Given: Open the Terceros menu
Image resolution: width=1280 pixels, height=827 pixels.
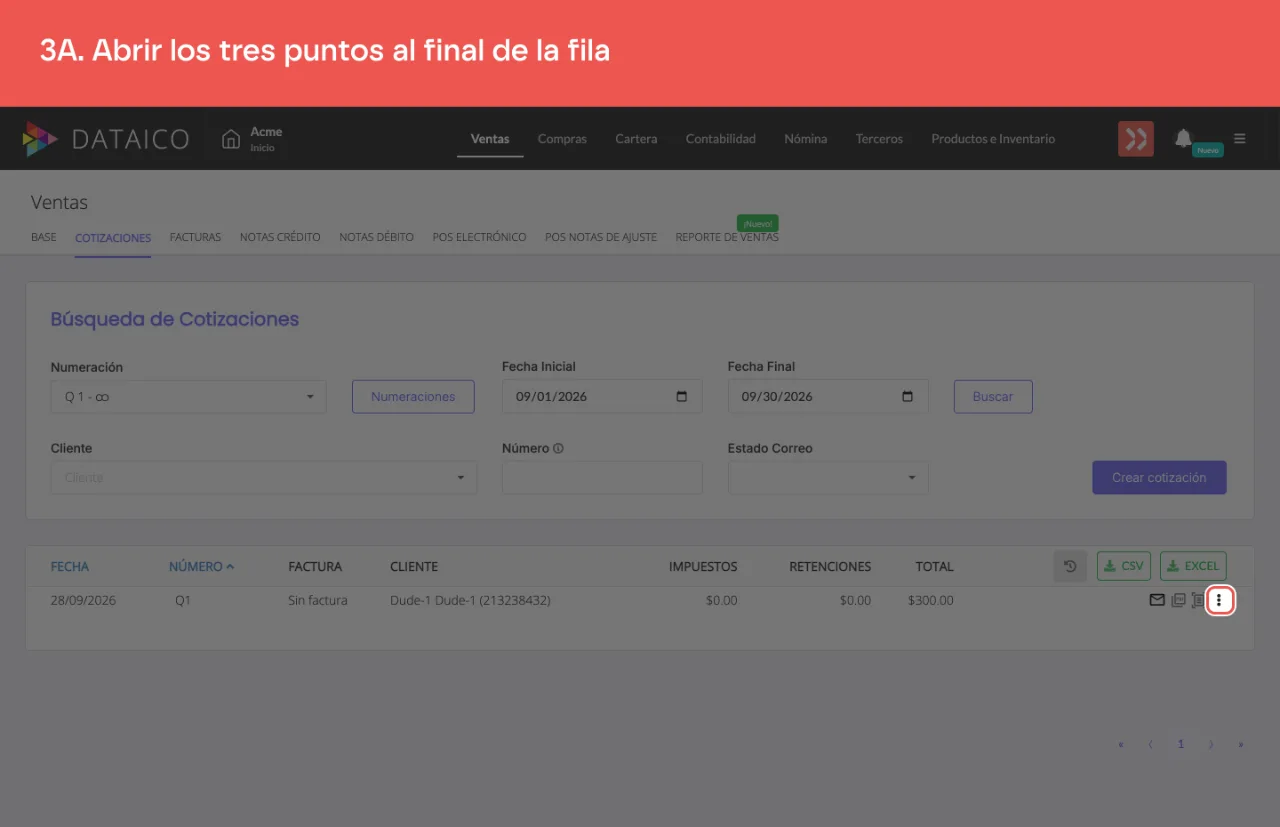Looking at the screenshot, I should click(x=879, y=139).
